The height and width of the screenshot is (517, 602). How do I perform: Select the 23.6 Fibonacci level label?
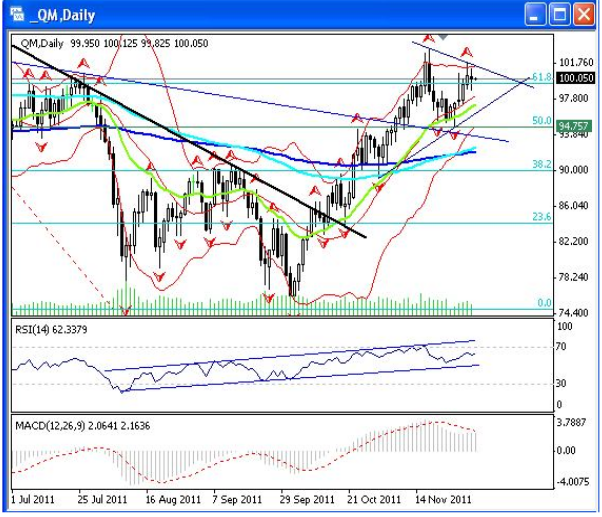point(541,217)
